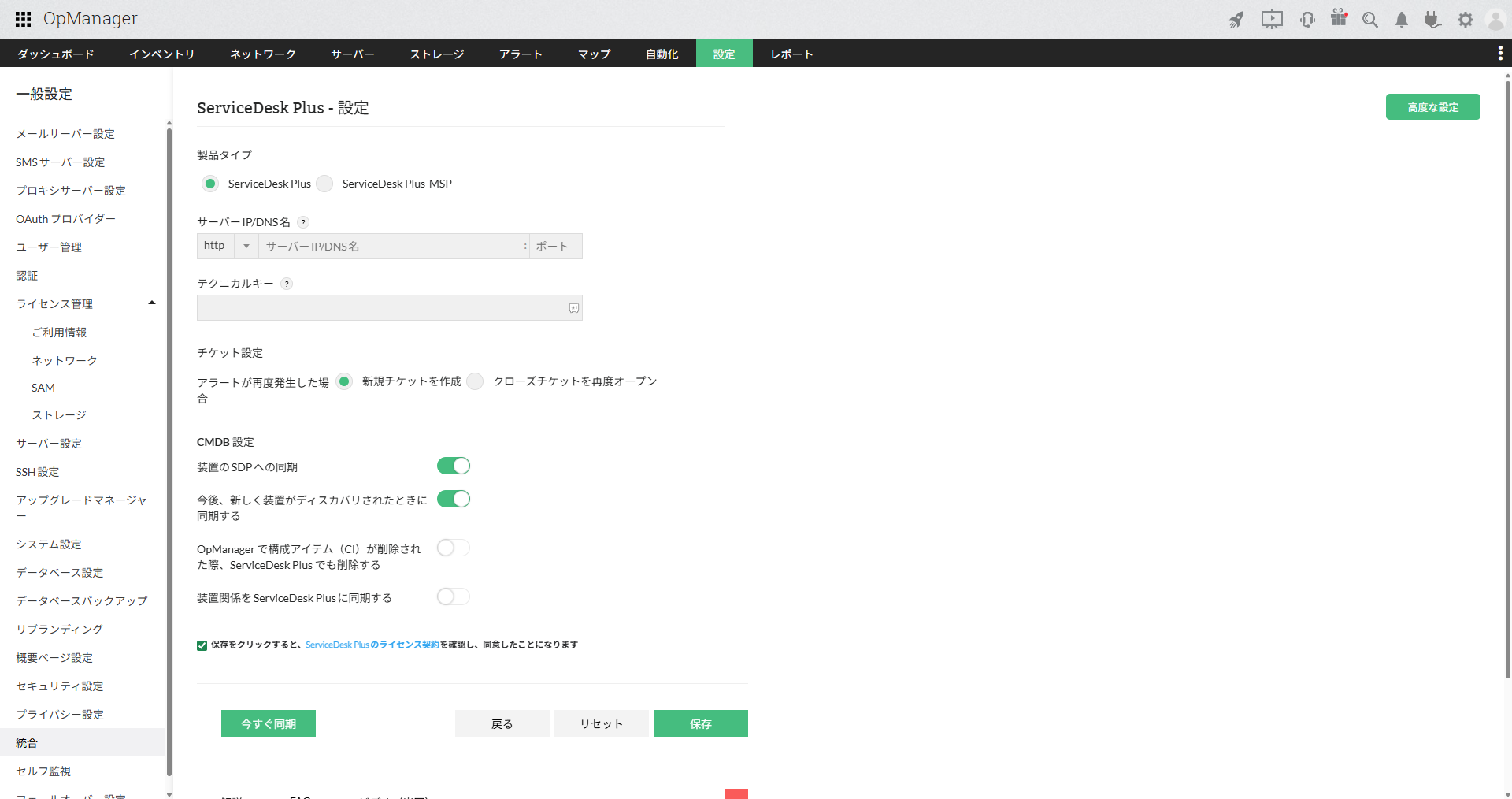Image resolution: width=1512 pixels, height=799 pixels.
Task: Toggle 装置関係を ServiceDesk Plus に同期する switch
Action: coord(454,596)
